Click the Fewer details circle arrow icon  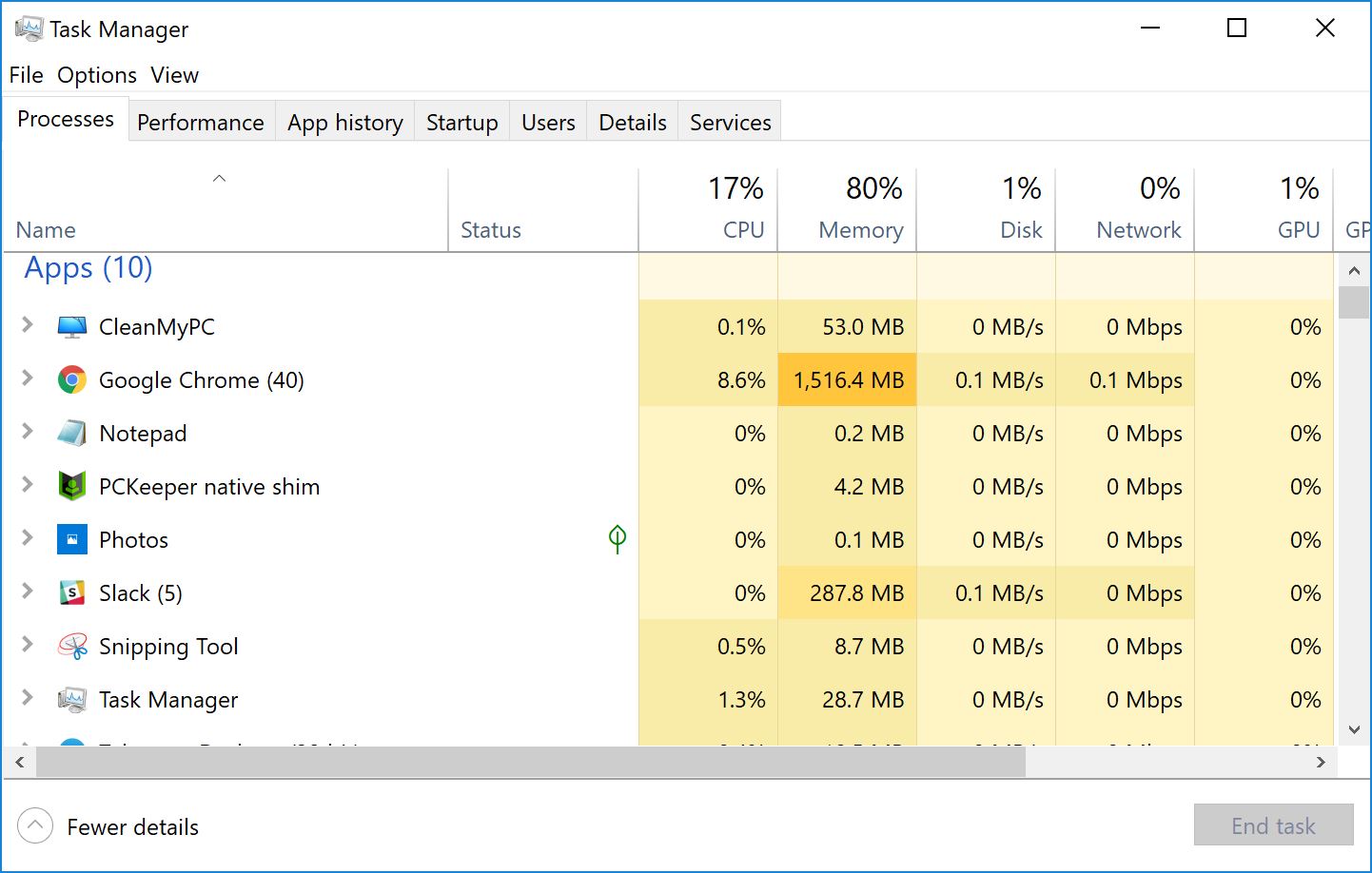(35, 825)
